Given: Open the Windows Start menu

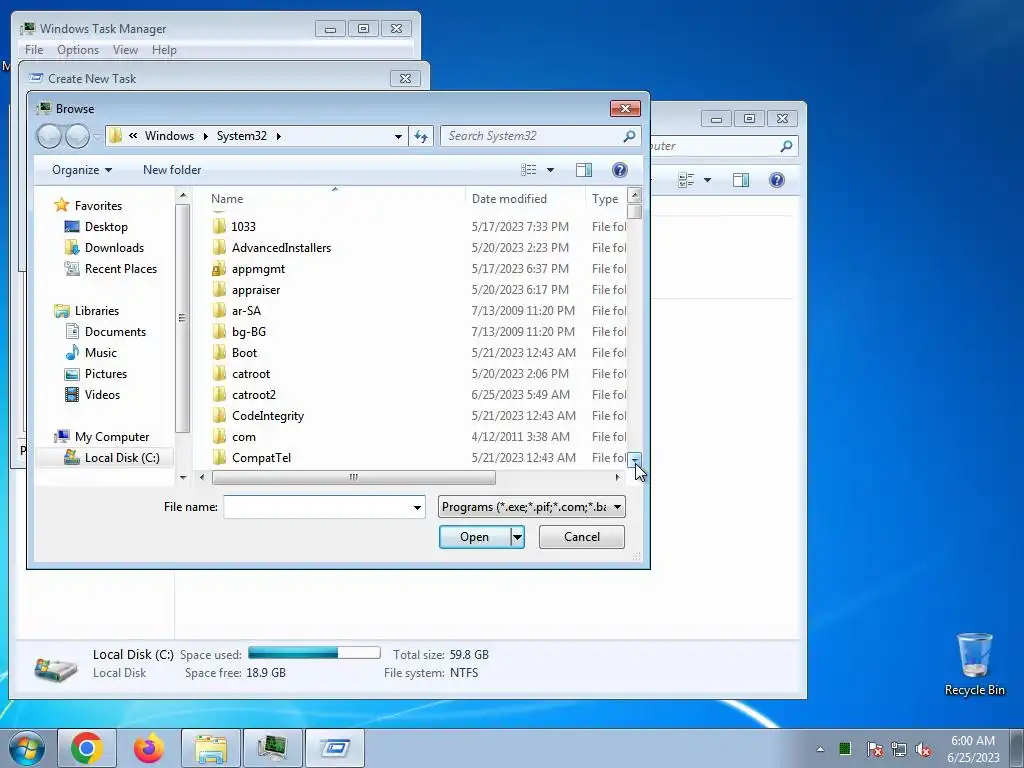Looking at the screenshot, I should pos(27,748).
